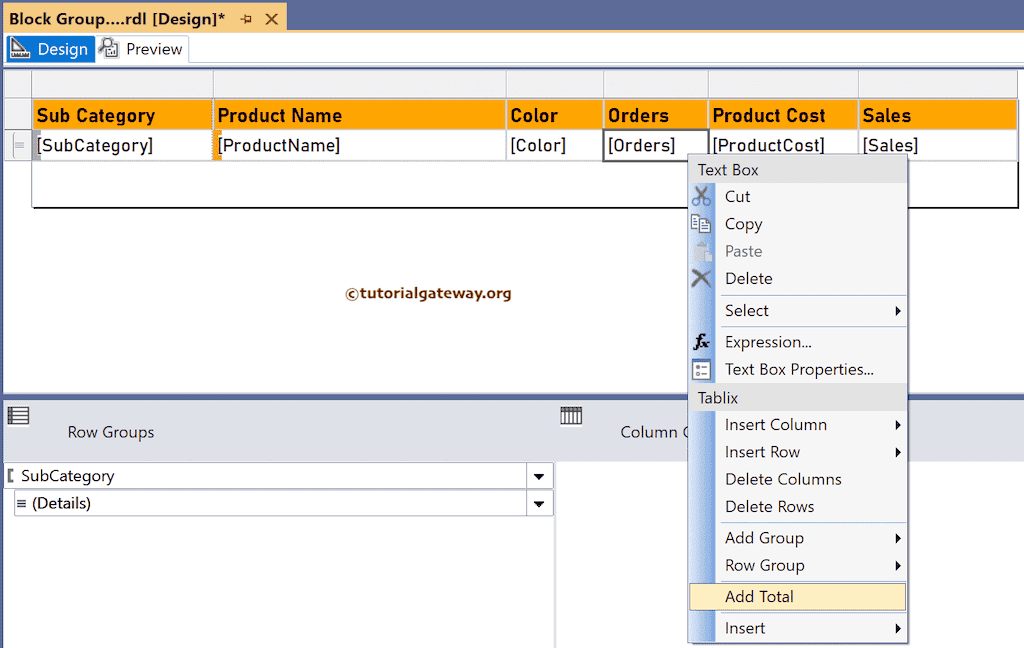Click the Design tab icon

(x=20, y=48)
